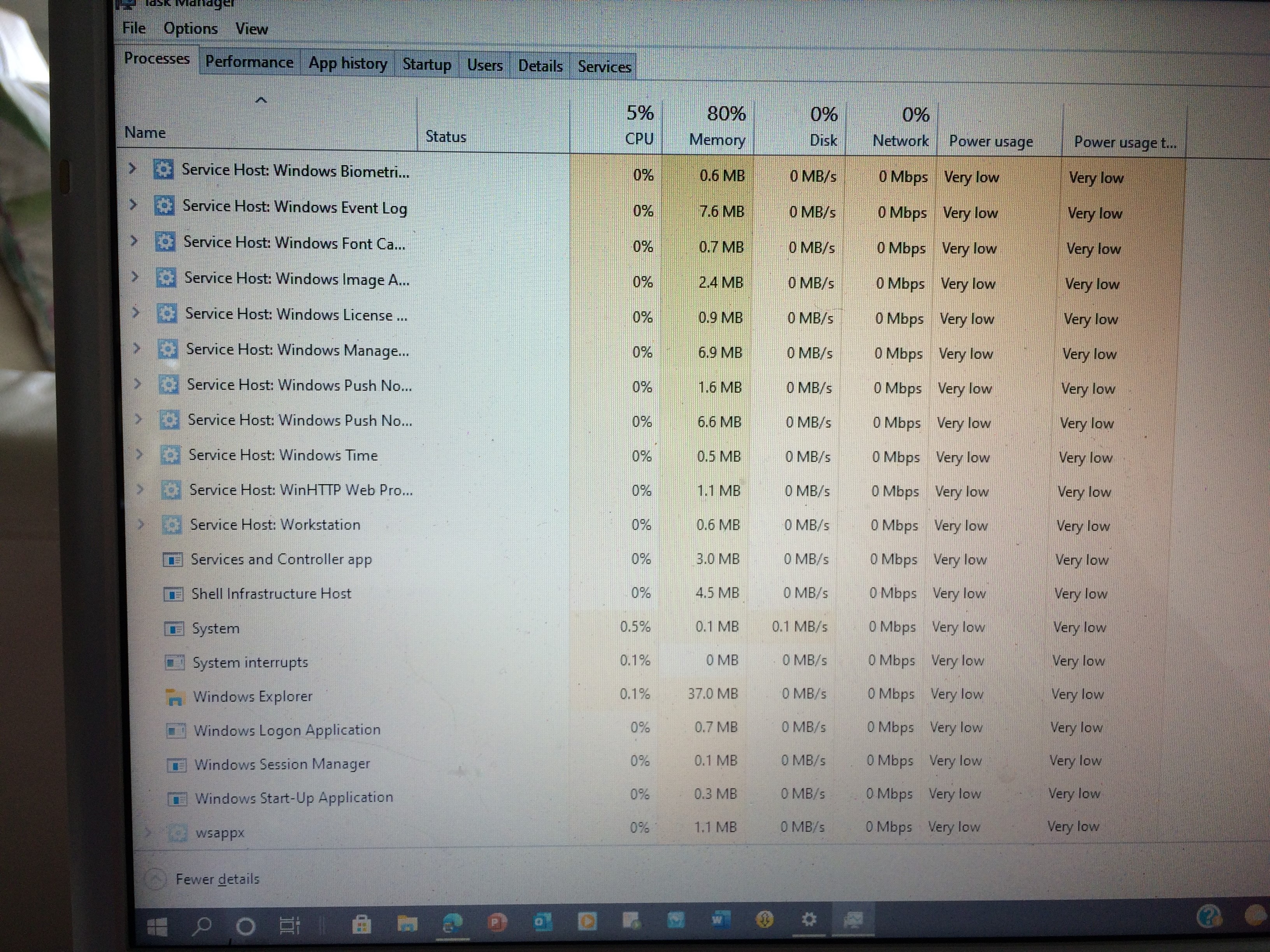Click the Services and Controller app icon
1270x952 pixels.
click(172, 560)
